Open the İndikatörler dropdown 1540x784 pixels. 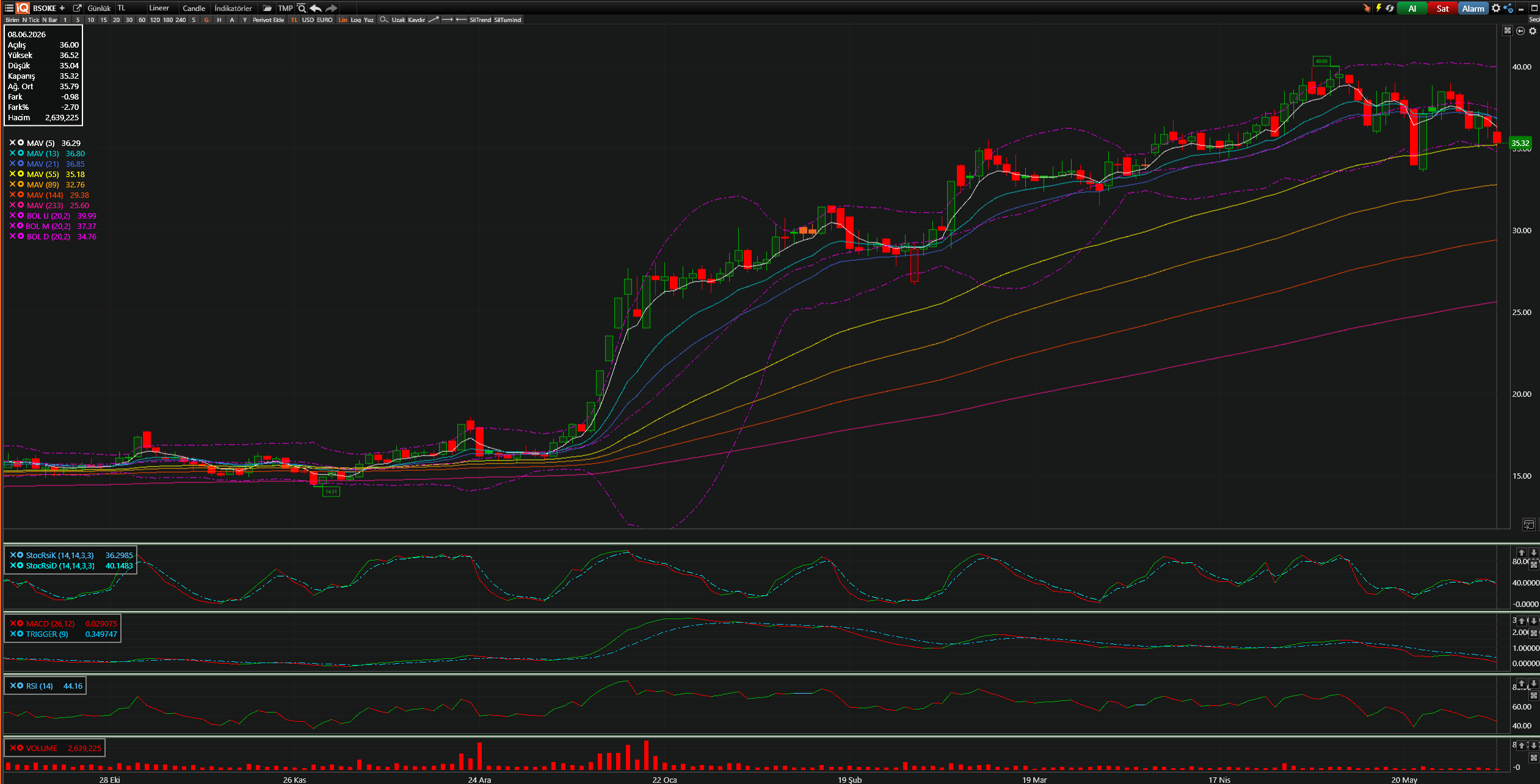click(233, 8)
